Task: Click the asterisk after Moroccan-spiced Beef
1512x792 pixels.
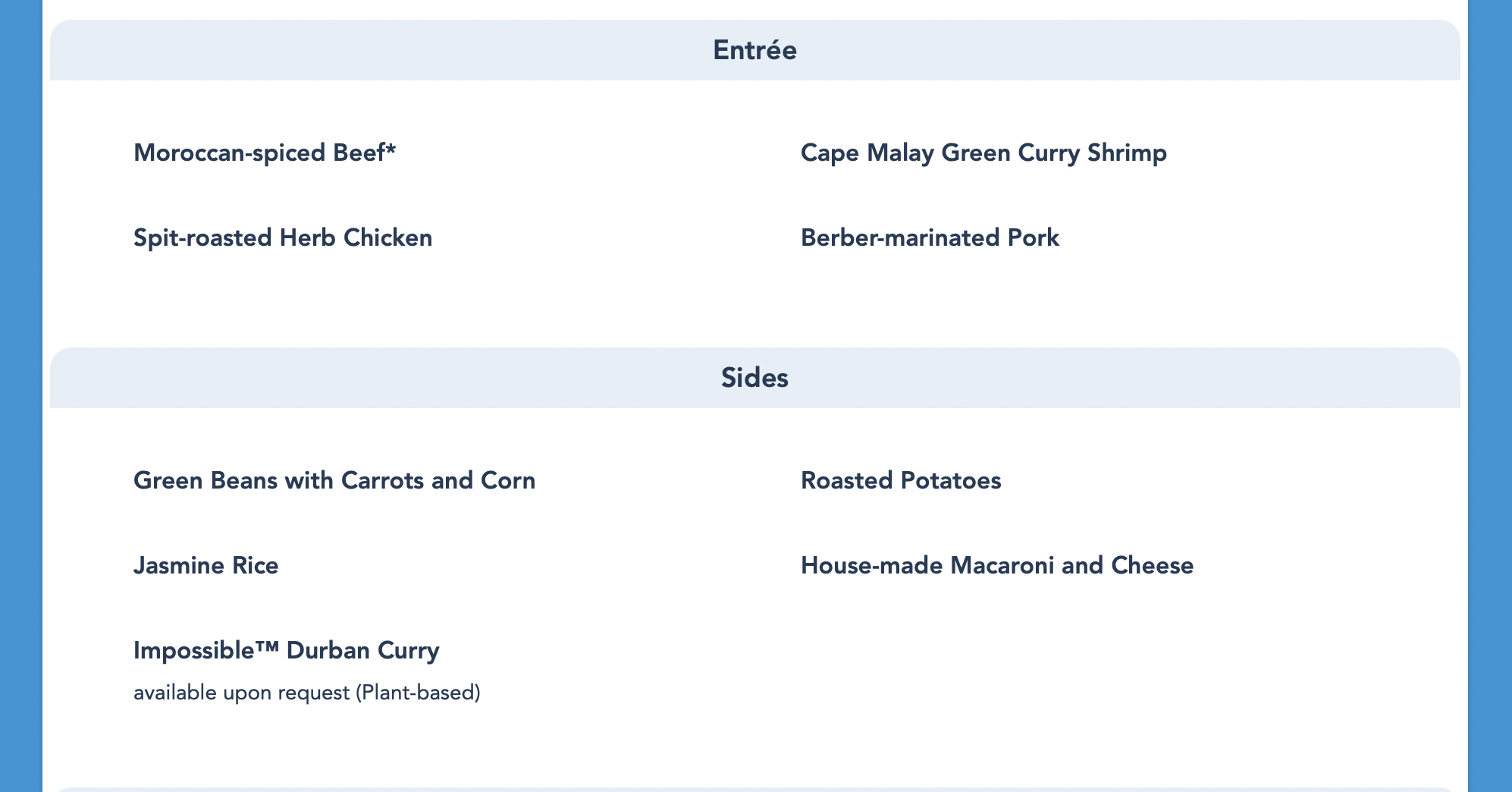Action: coord(391,150)
